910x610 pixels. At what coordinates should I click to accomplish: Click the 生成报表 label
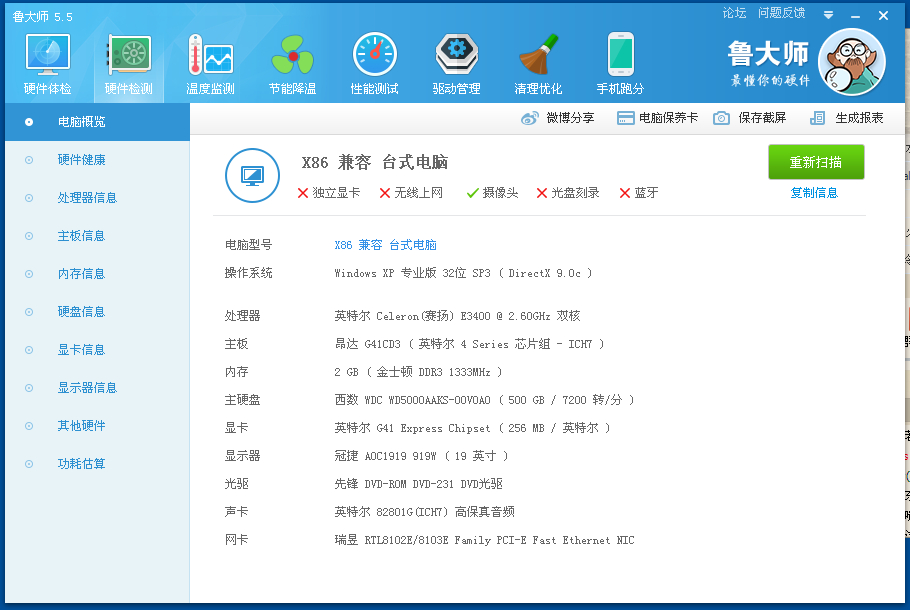(859, 118)
